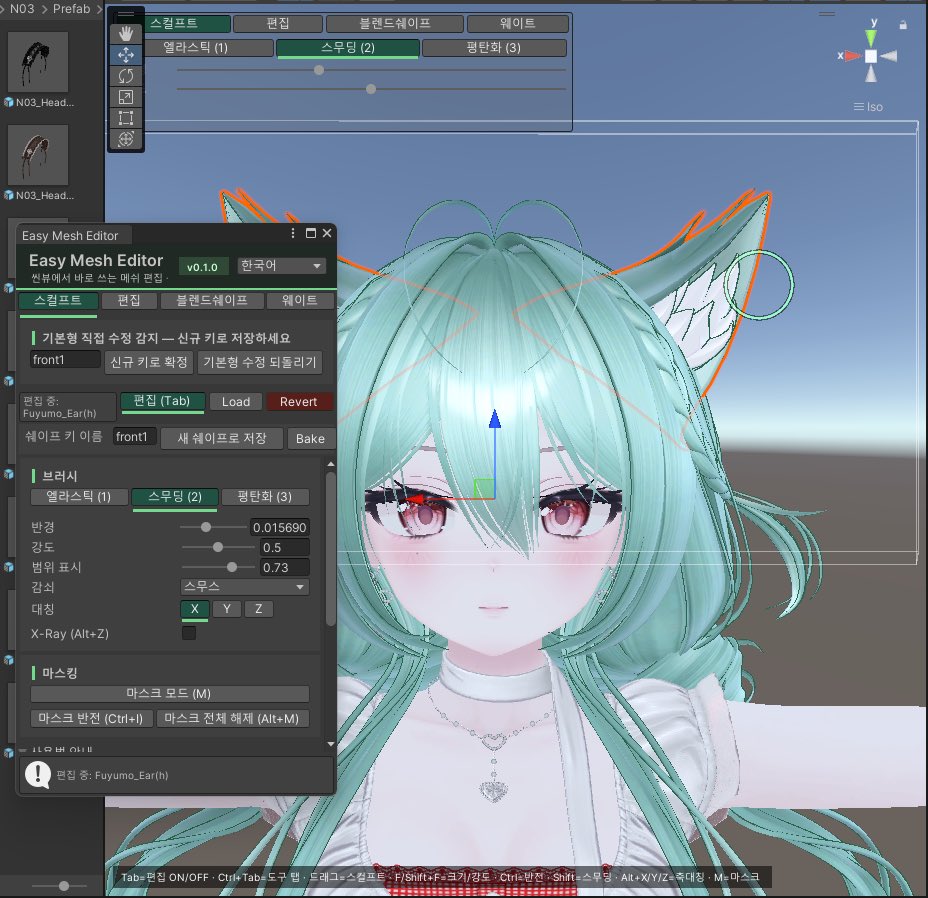Choose 평탄화 (3) in scene overlay
The height and width of the screenshot is (898, 928).
click(494, 48)
